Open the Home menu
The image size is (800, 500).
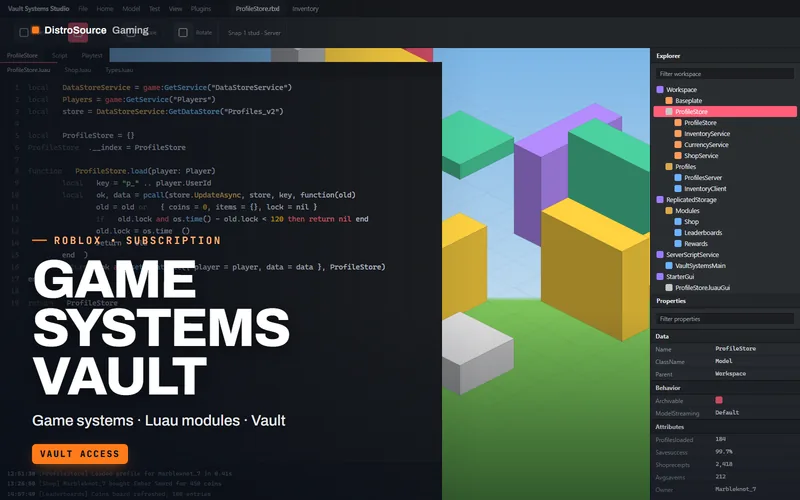click(x=105, y=9)
